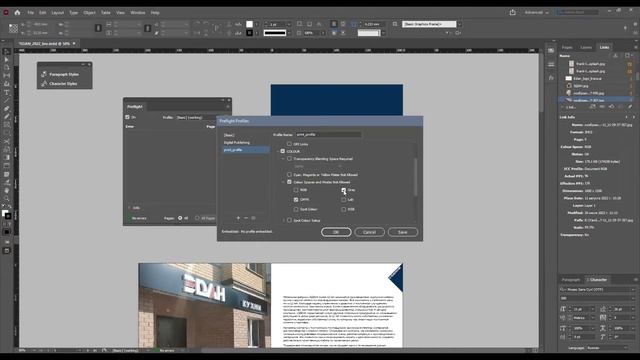Screen dimensions: 640x360
Task: Switch to the Paragraph tab
Action: [x=571, y=280]
